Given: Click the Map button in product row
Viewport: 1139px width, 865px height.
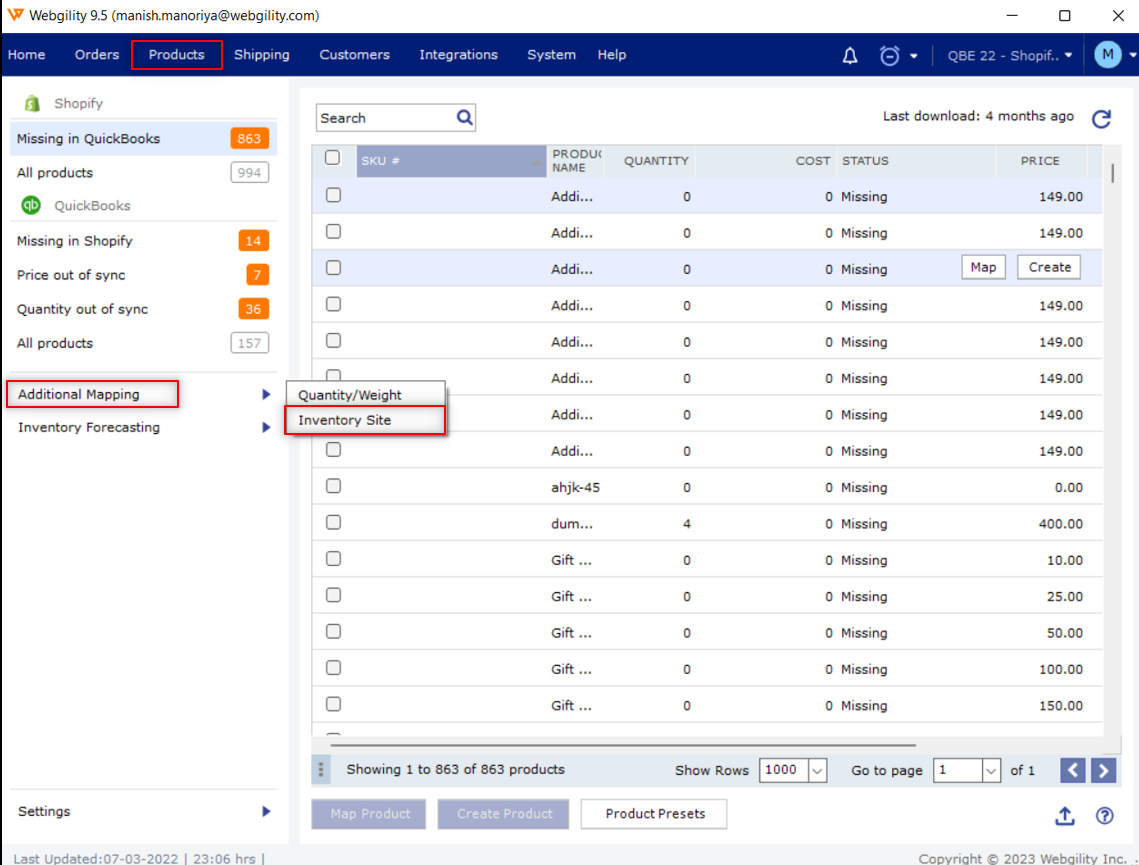Looking at the screenshot, I should click(984, 267).
